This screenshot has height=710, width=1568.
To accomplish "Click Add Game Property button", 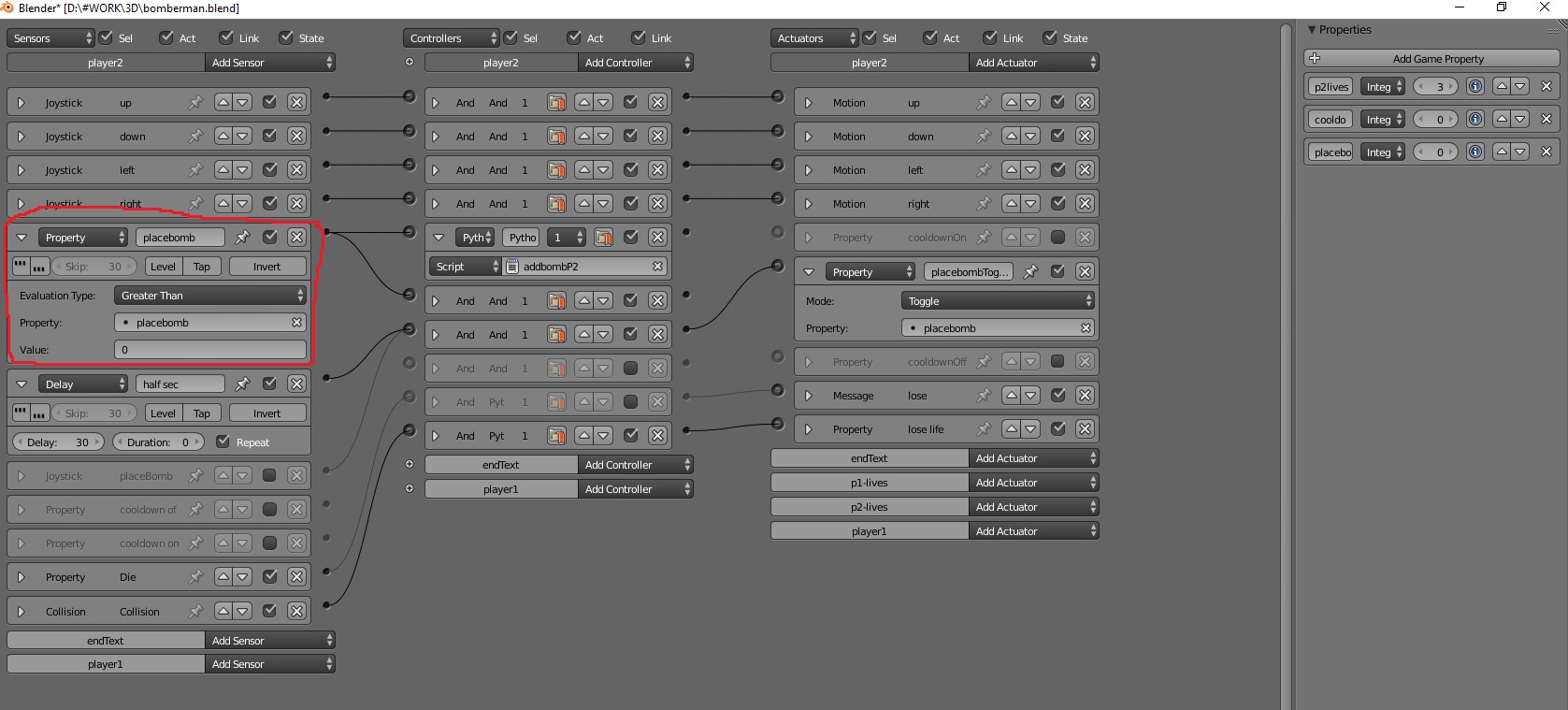I will pyautogui.click(x=1431, y=59).
